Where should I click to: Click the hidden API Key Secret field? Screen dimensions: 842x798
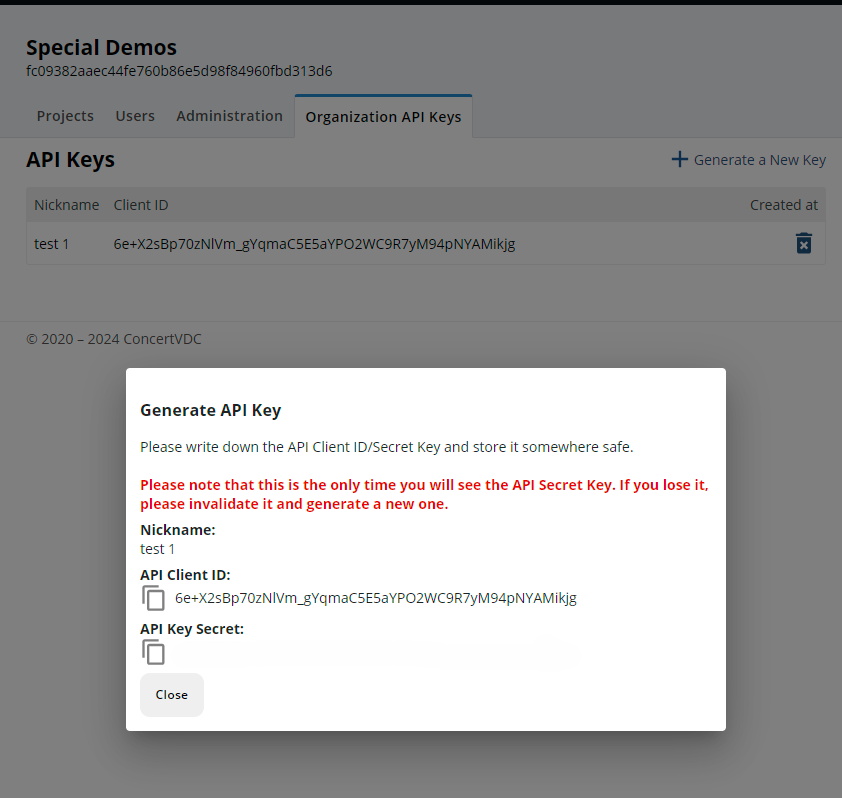375,653
